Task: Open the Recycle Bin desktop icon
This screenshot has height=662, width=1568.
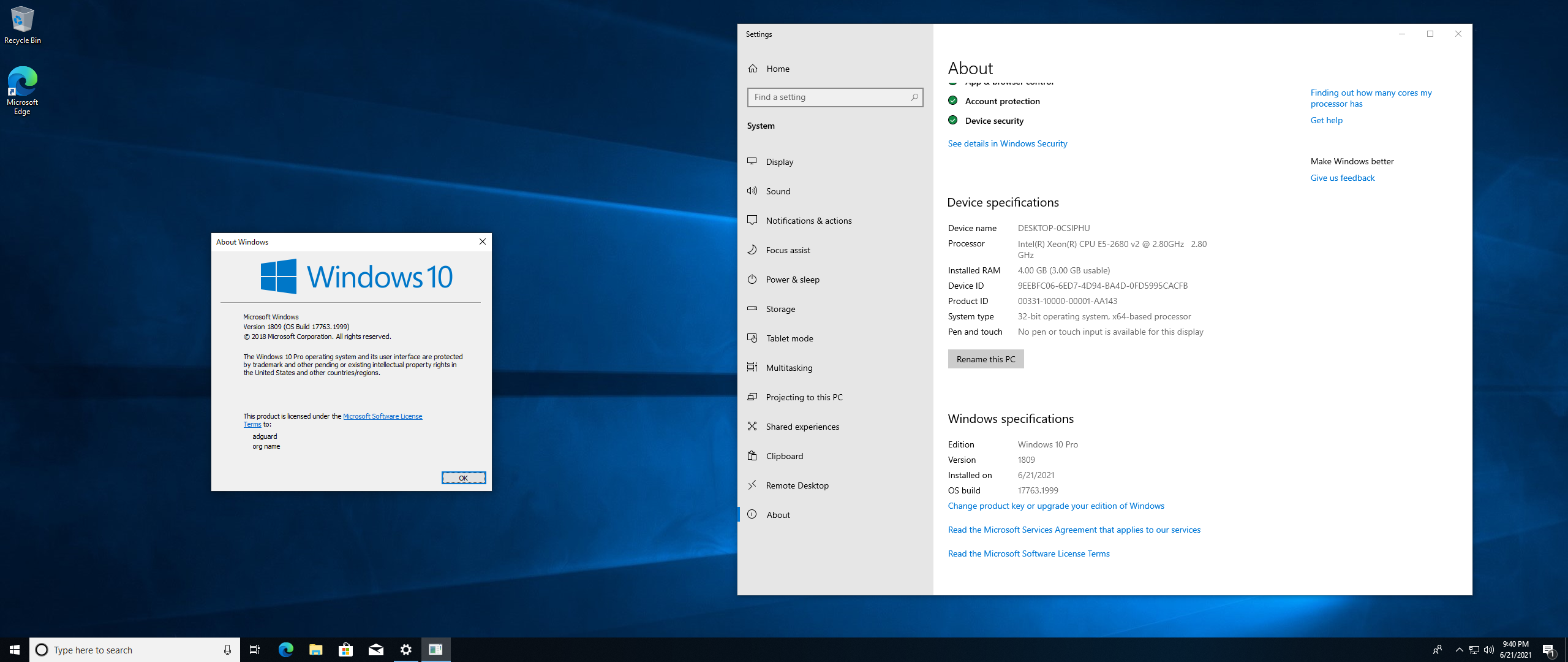Action: point(22,25)
